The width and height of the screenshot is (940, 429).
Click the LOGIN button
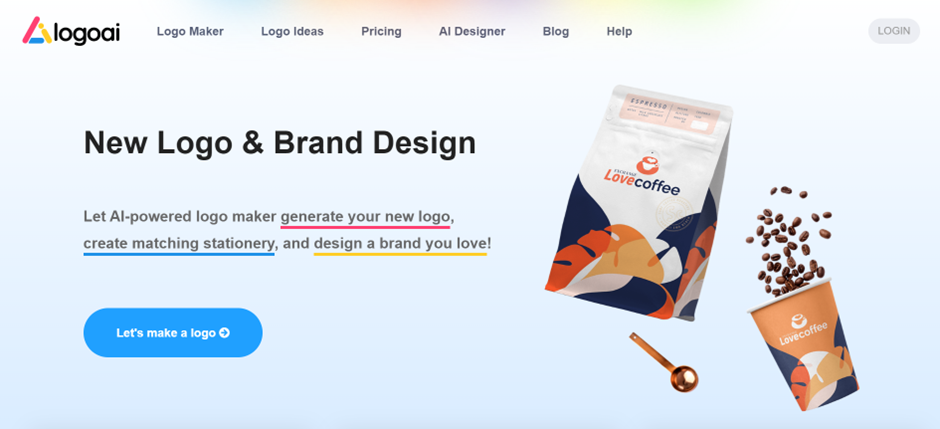[x=894, y=31]
